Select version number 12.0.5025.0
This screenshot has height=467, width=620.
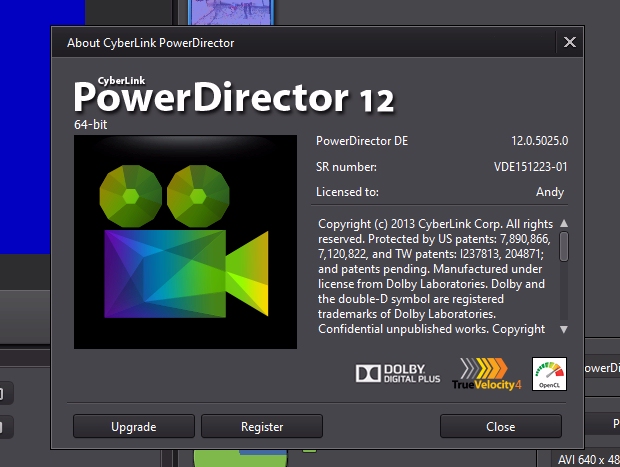(x=539, y=141)
